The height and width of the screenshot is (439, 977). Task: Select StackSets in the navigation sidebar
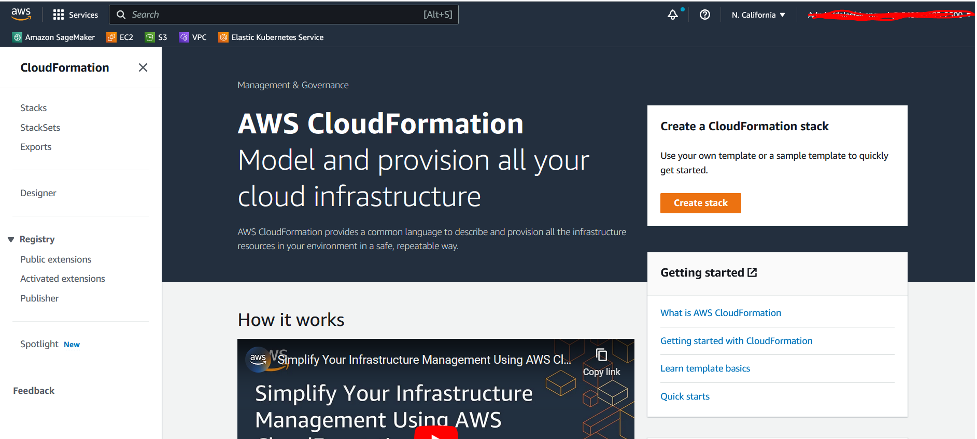40,128
